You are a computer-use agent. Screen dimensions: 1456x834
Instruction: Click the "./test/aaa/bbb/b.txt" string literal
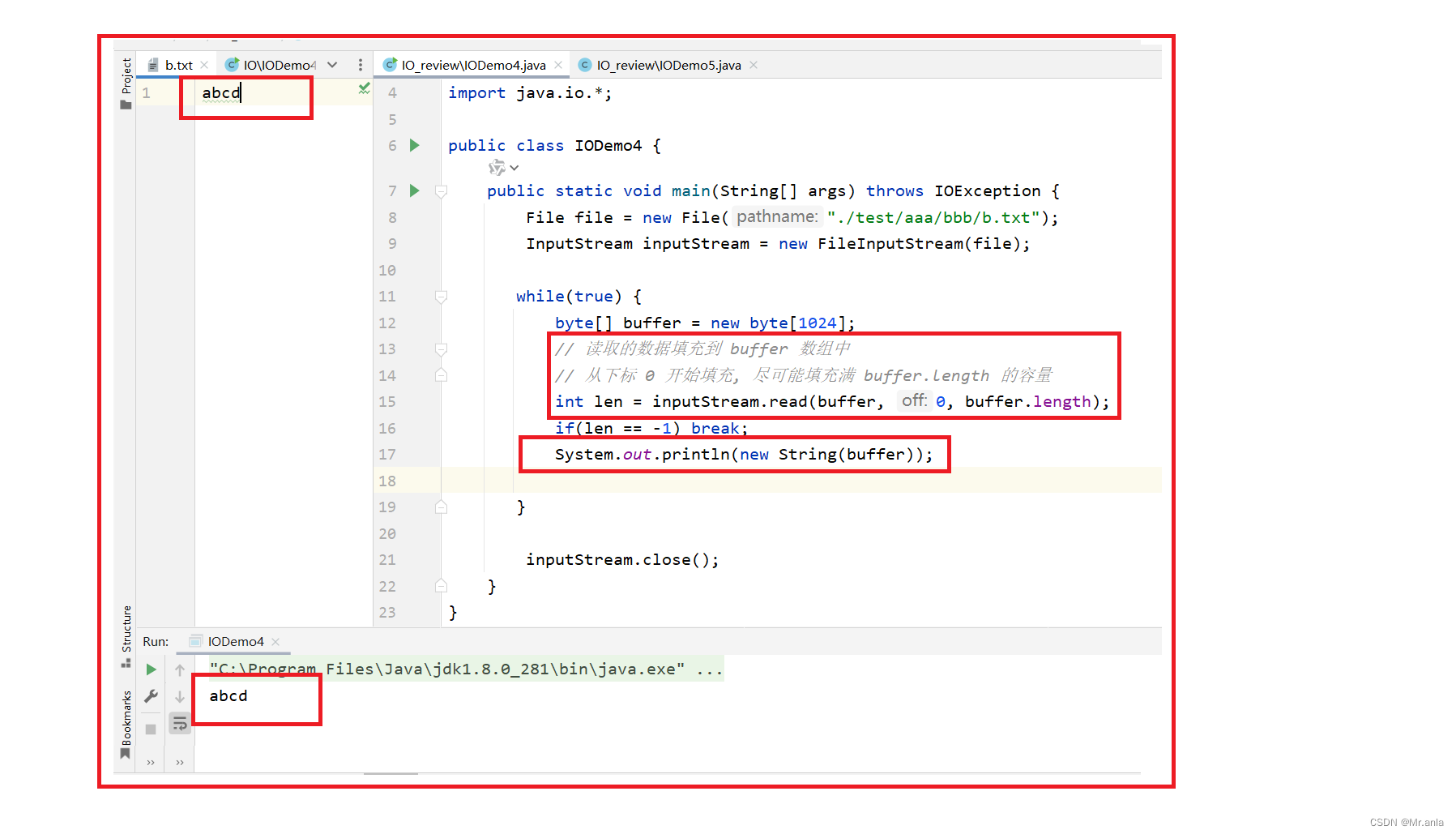coord(933,217)
